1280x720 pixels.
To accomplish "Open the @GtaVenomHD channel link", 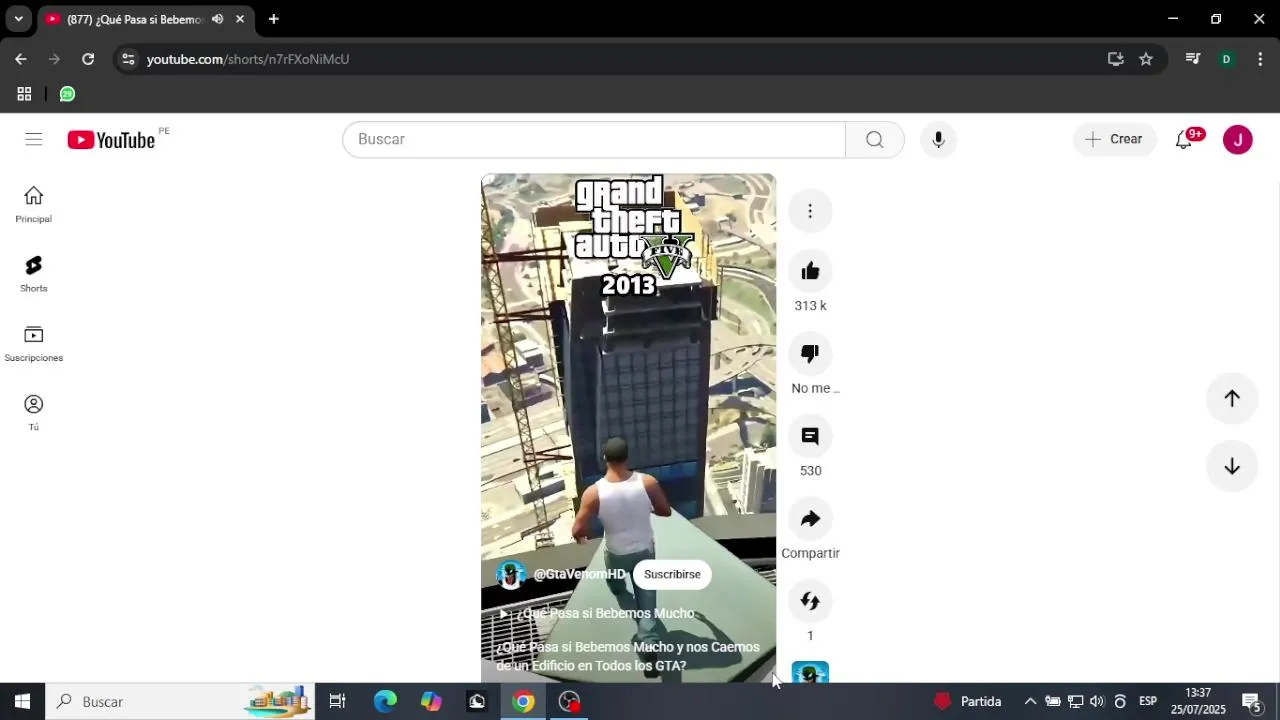I will point(579,574).
